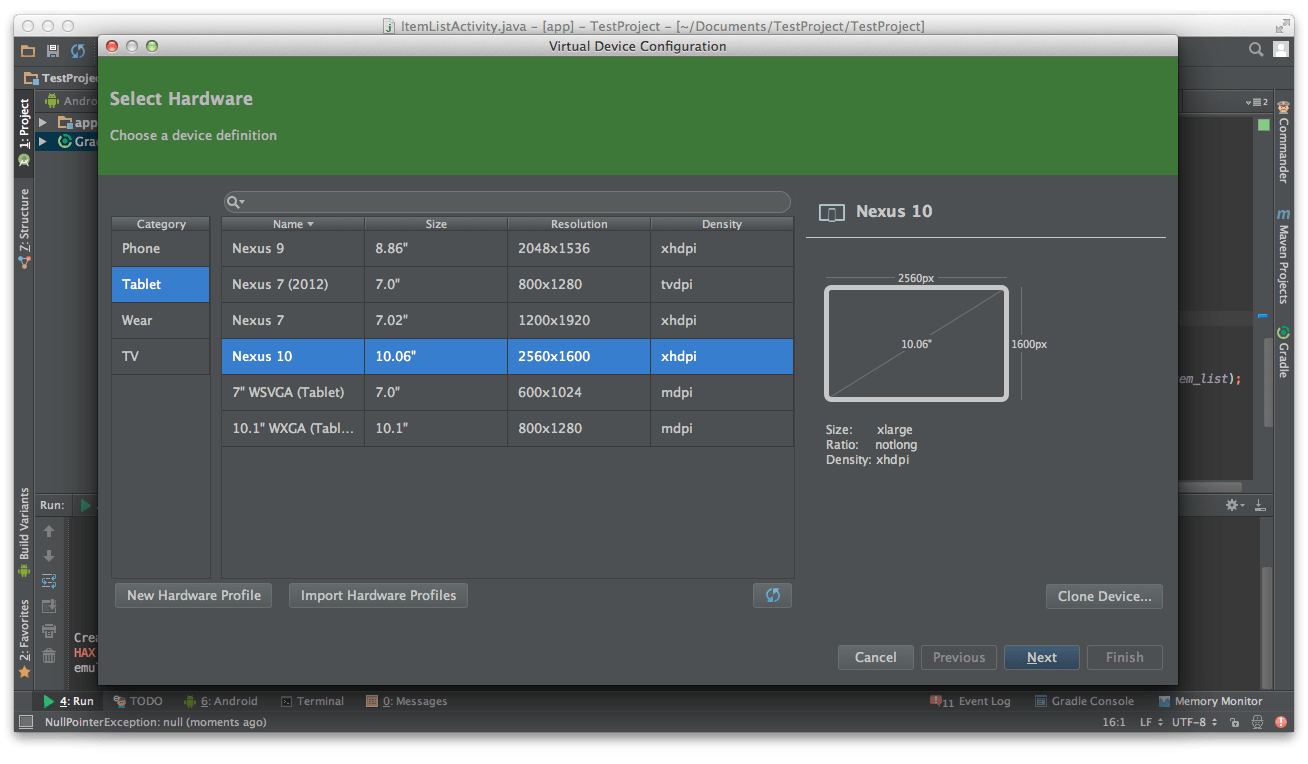Click the Cancel button
Image resolution: width=1308 pixels, height=764 pixels.
(876, 657)
